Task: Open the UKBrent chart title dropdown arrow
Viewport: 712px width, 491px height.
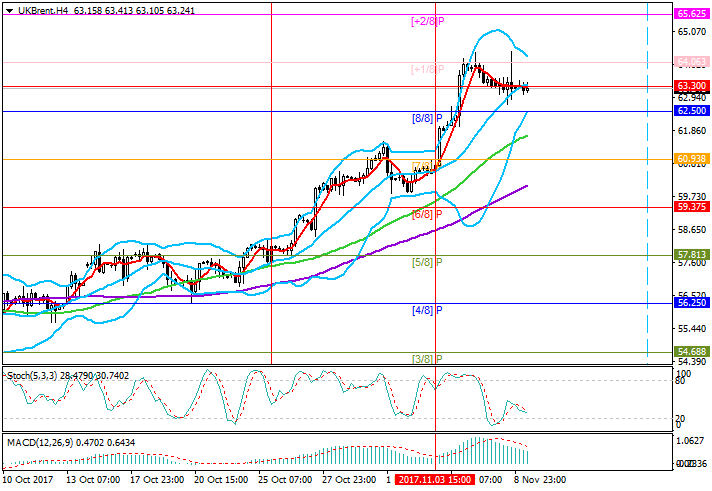Action: [x=6, y=7]
